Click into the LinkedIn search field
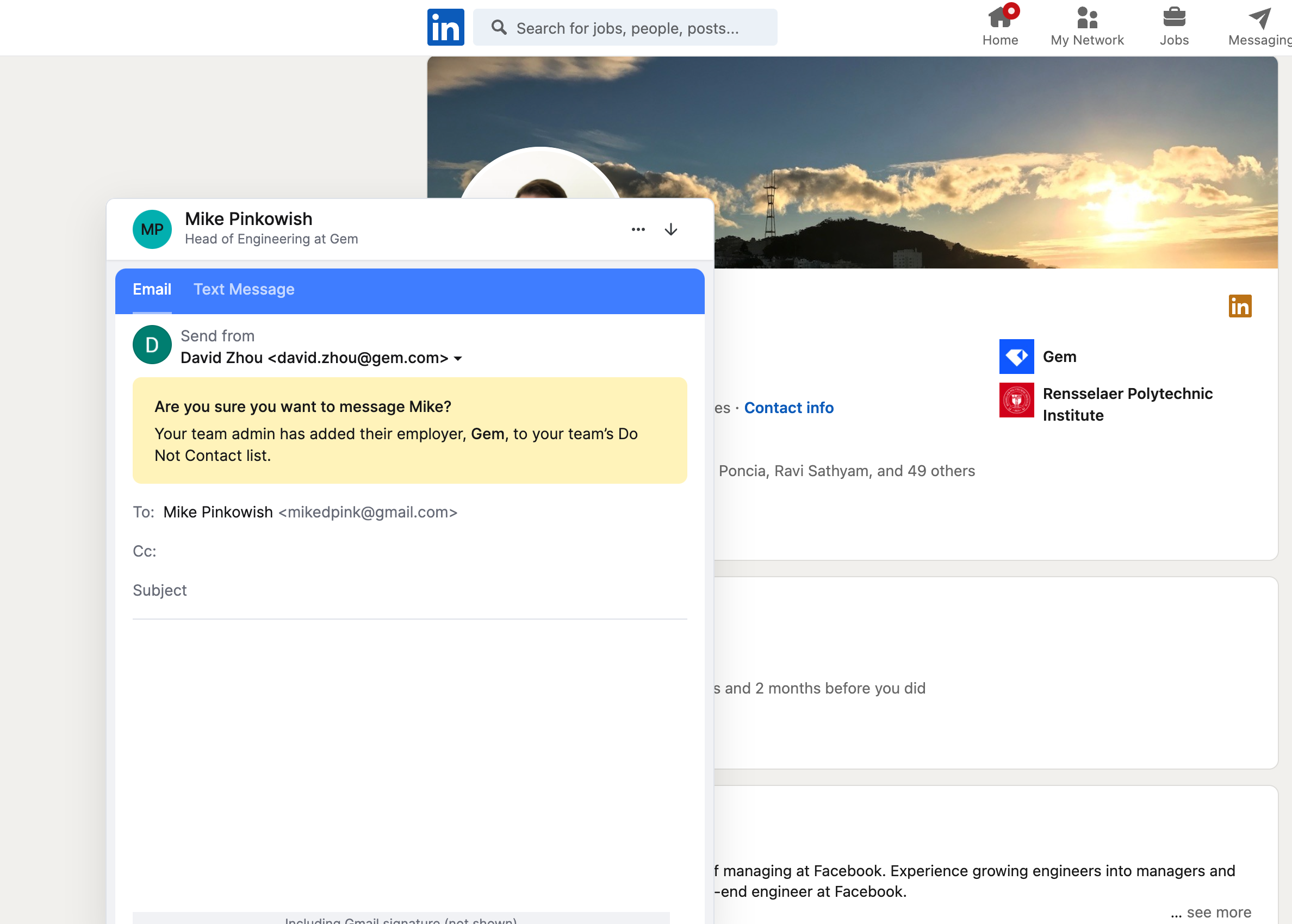The image size is (1292, 924). coord(626,28)
